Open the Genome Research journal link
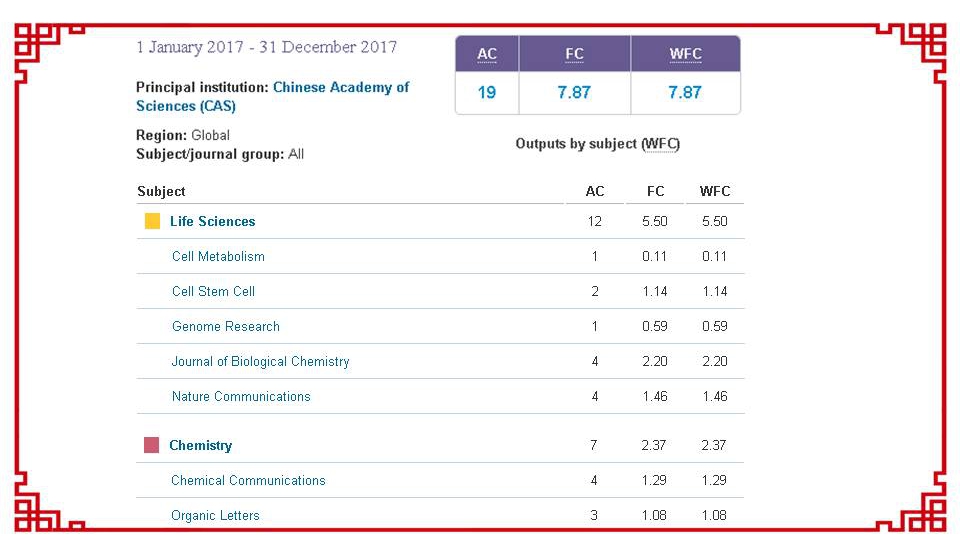This screenshot has width=960, height=540. click(226, 326)
